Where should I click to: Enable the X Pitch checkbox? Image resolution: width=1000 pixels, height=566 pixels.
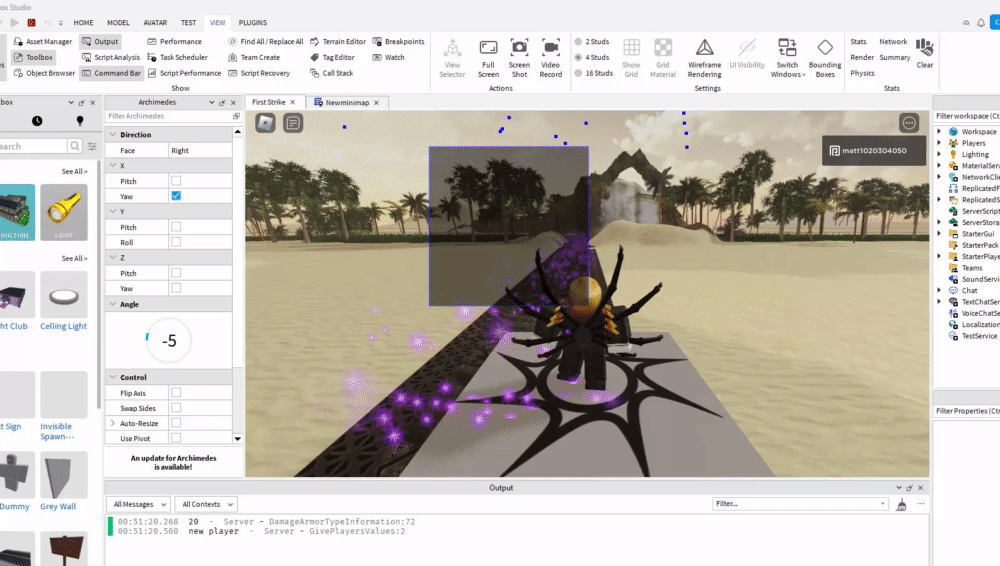[x=176, y=181]
